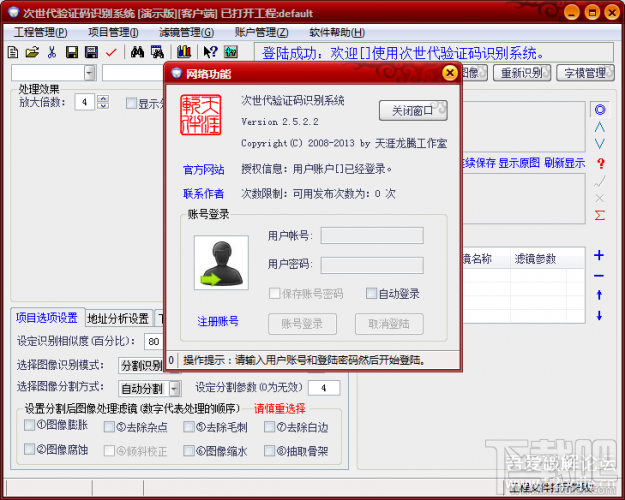Increase 放大倍数 with the spinner up arrow

click(103, 98)
